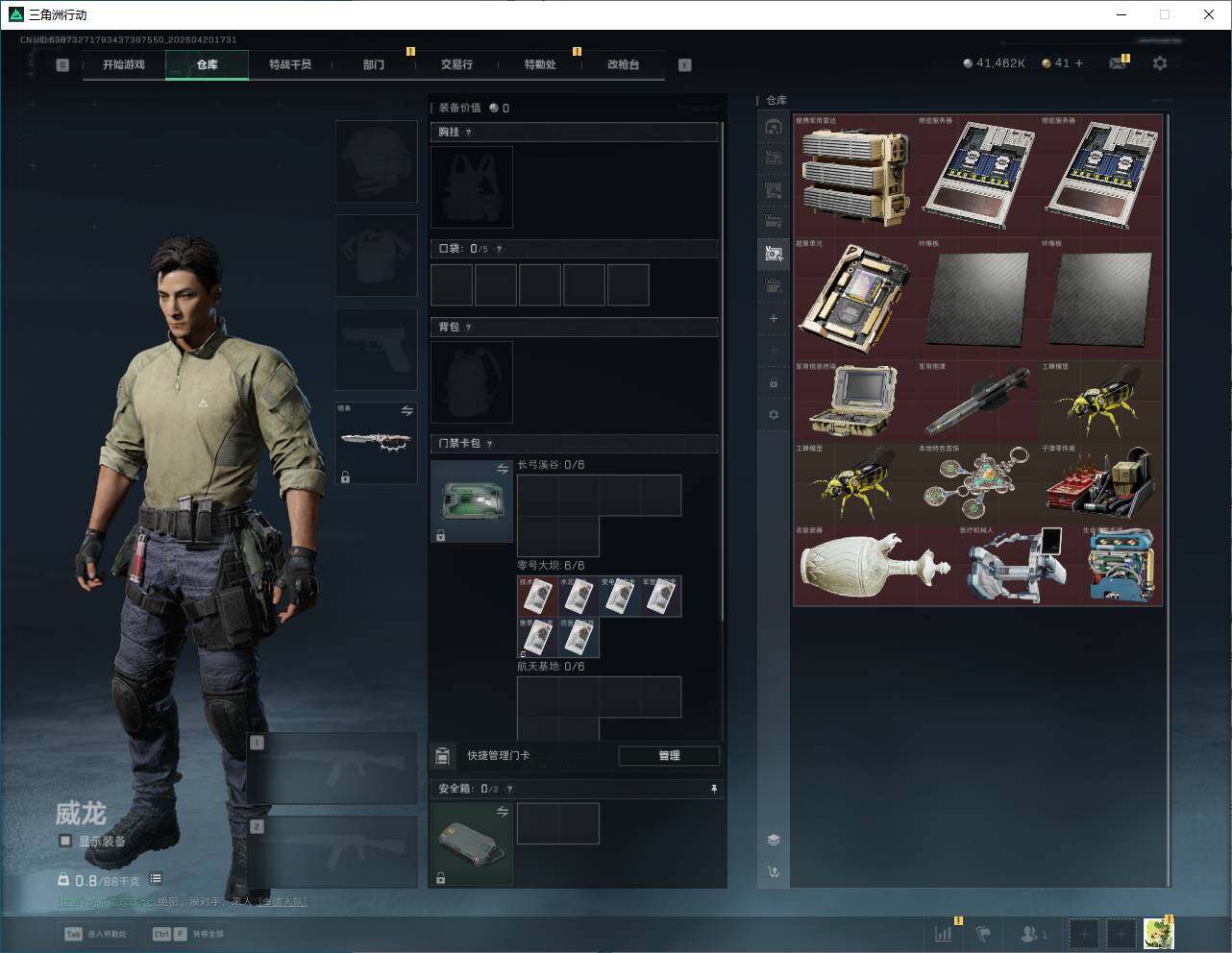The image size is (1232, 953).
Task: Open the help tooltip next to 门禁卡包
Action: pos(490,444)
